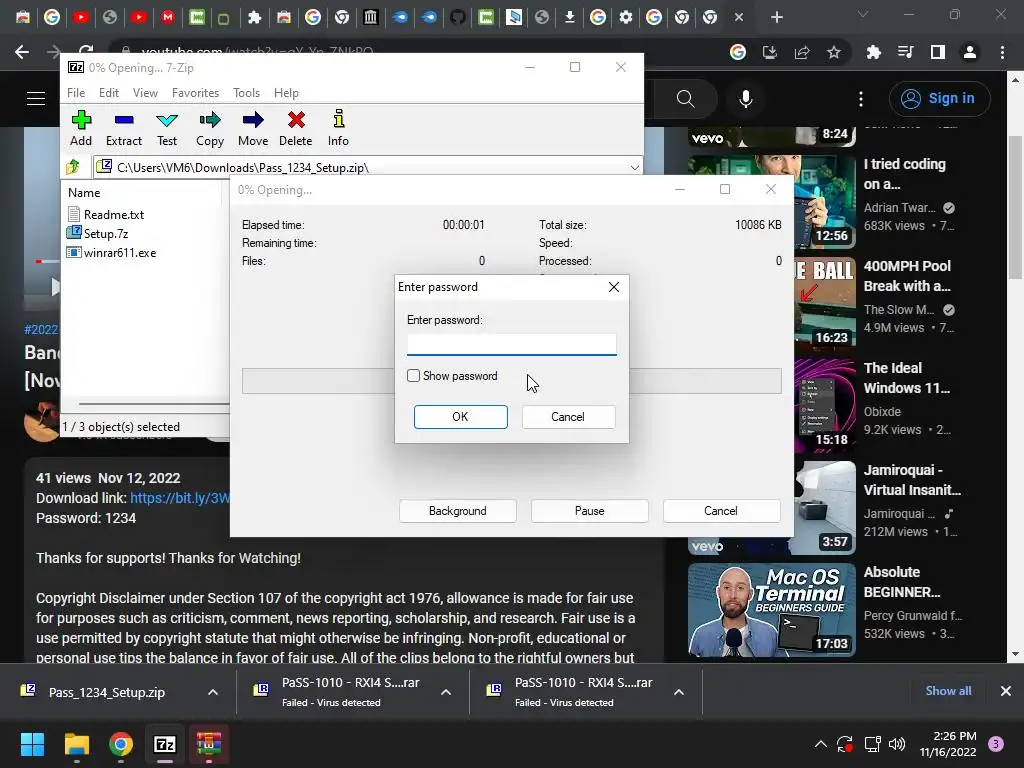The height and width of the screenshot is (768, 1024).
Task: Close the downloads bar
Action: click(1006, 691)
